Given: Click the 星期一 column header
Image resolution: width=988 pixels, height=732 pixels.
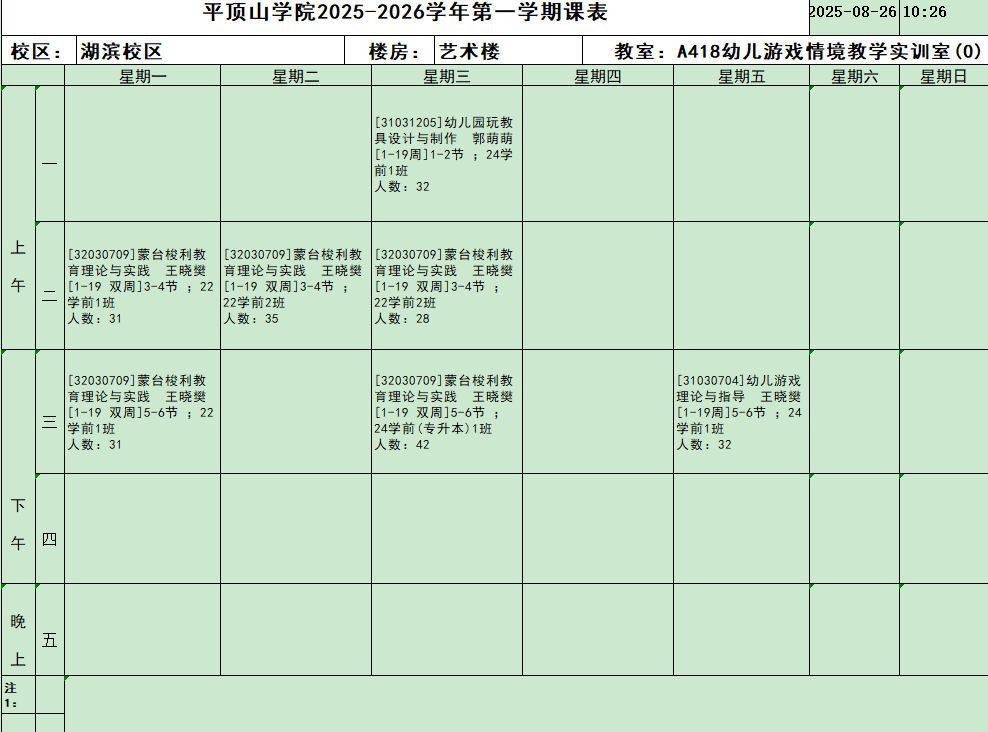Looking at the screenshot, I should click(x=143, y=76).
